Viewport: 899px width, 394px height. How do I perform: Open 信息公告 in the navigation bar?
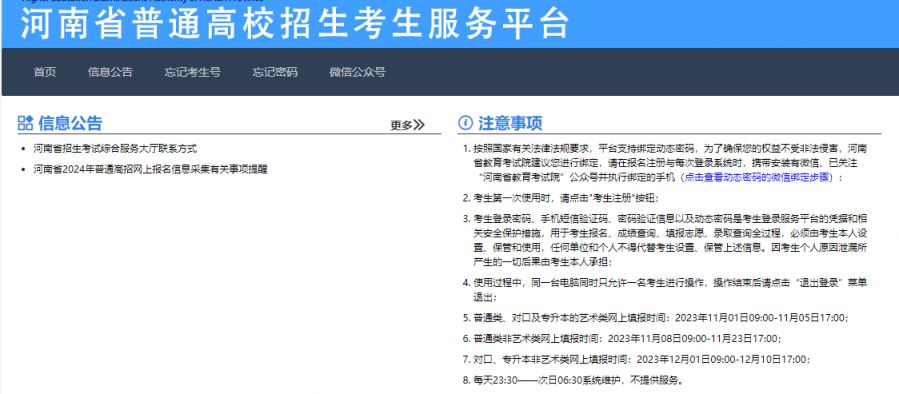click(x=110, y=72)
